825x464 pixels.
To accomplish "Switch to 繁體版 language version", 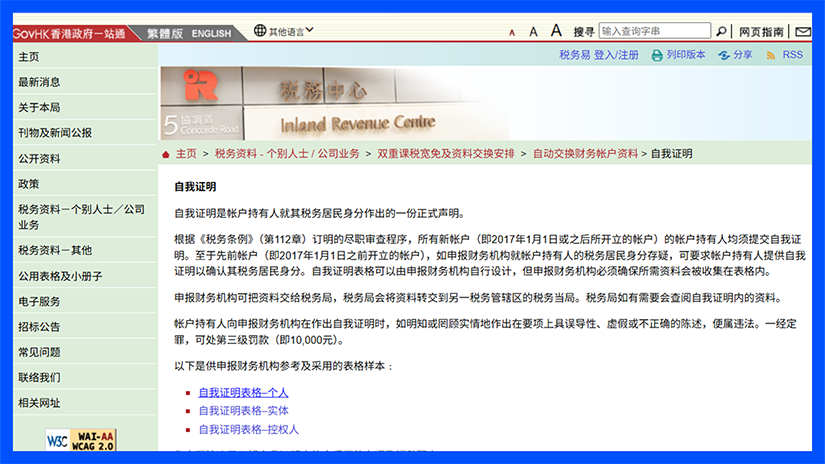I will [x=165, y=34].
